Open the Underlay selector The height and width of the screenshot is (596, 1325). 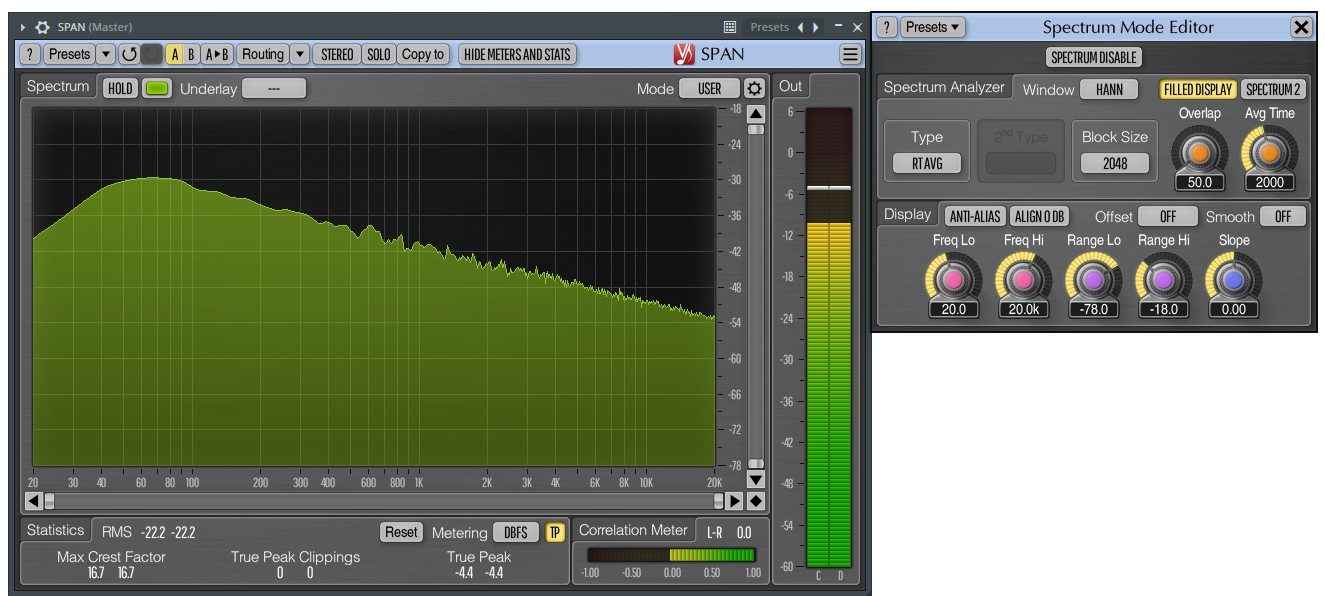(274, 88)
